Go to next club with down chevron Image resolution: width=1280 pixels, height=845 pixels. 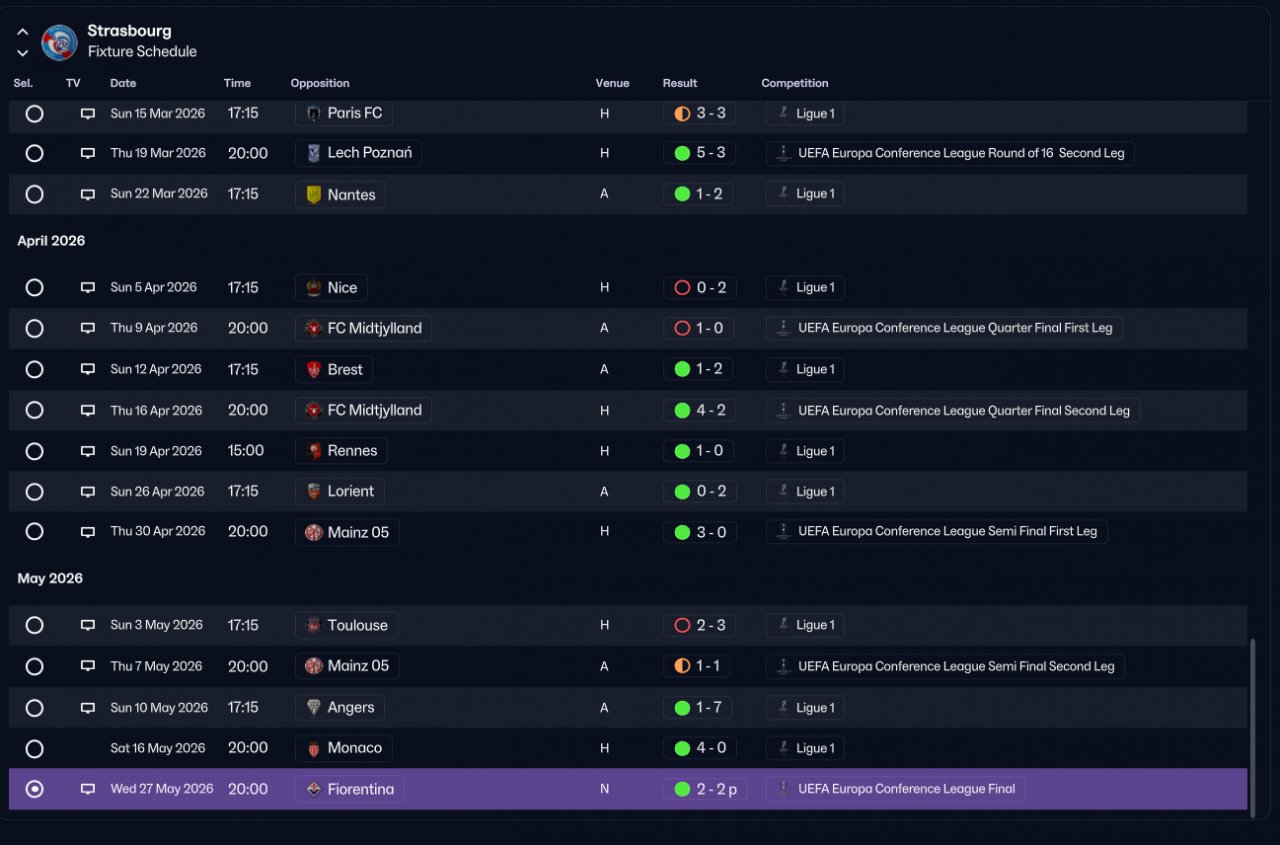pos(23,53)
